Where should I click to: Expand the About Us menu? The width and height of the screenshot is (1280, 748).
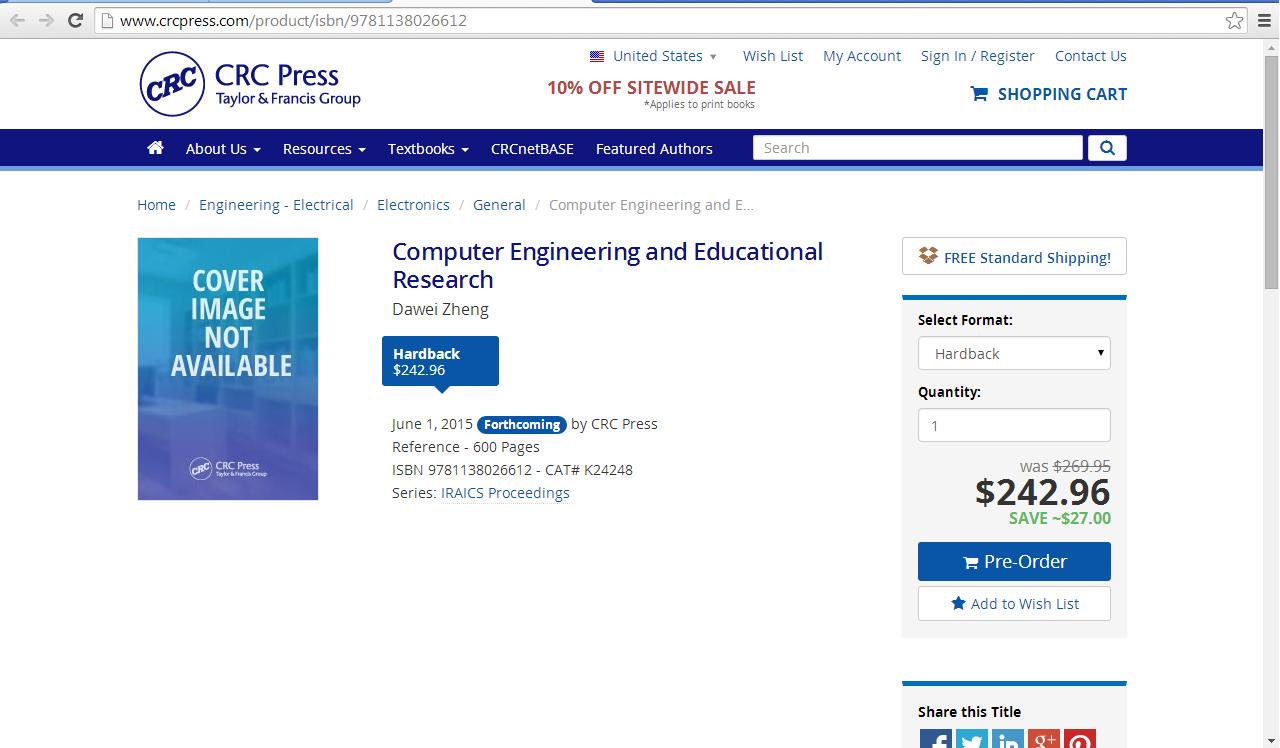tap(223, 149)
